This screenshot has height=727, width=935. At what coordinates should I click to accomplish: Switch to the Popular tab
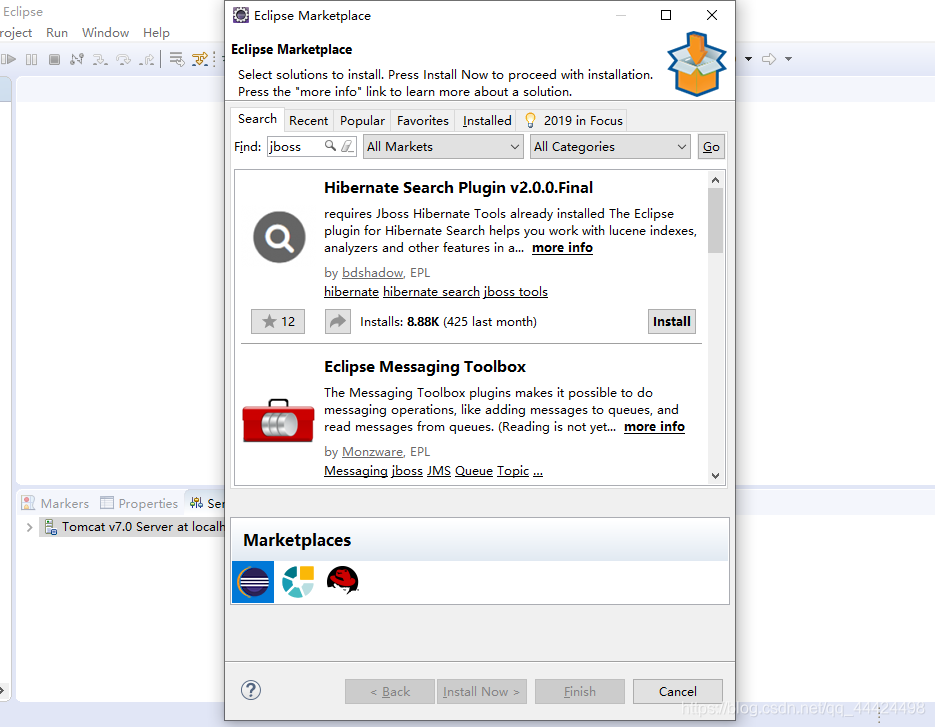(362, 120)
